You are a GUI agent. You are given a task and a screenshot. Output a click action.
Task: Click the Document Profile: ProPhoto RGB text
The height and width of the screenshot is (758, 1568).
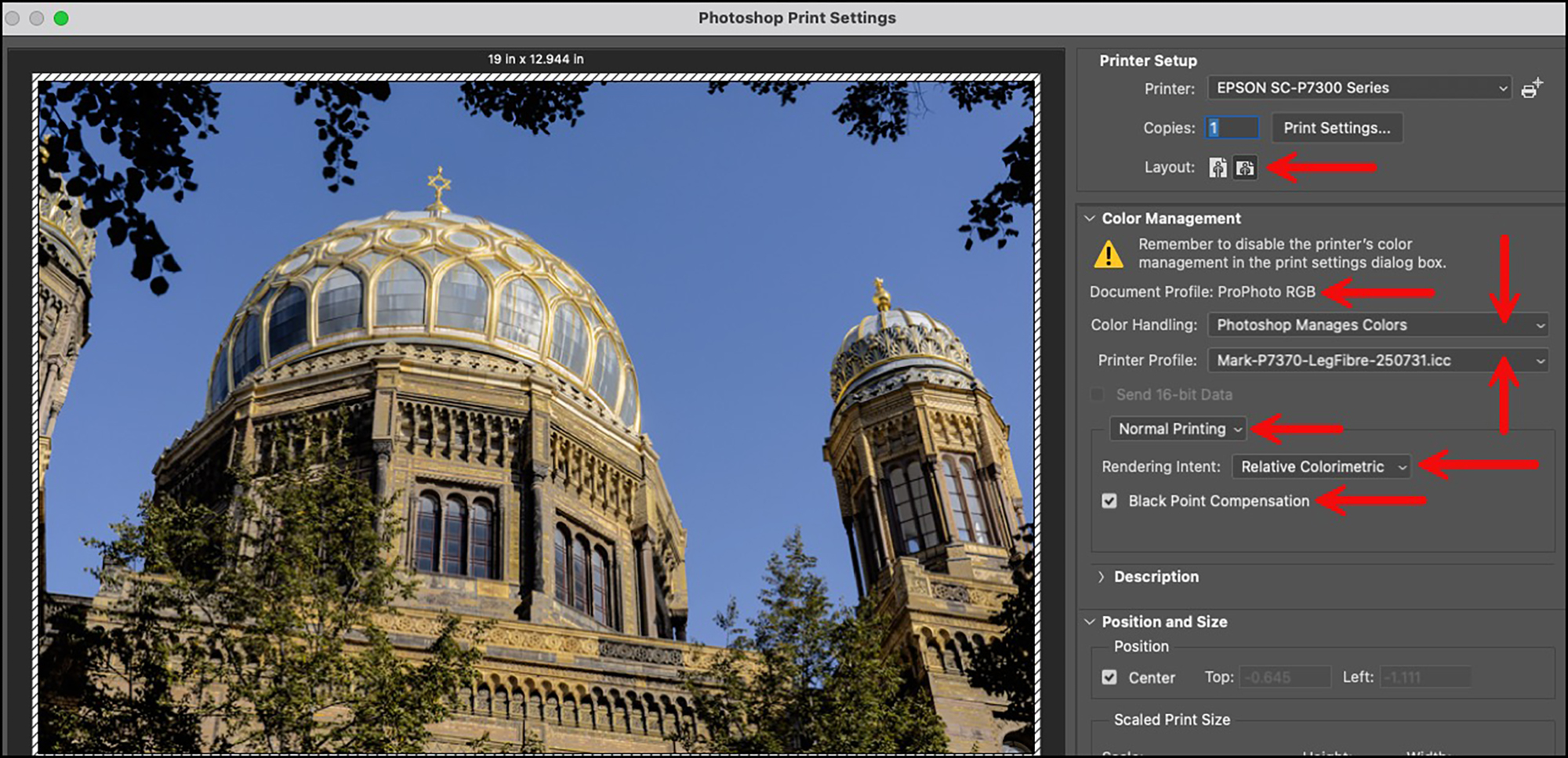pos(1202,292)
